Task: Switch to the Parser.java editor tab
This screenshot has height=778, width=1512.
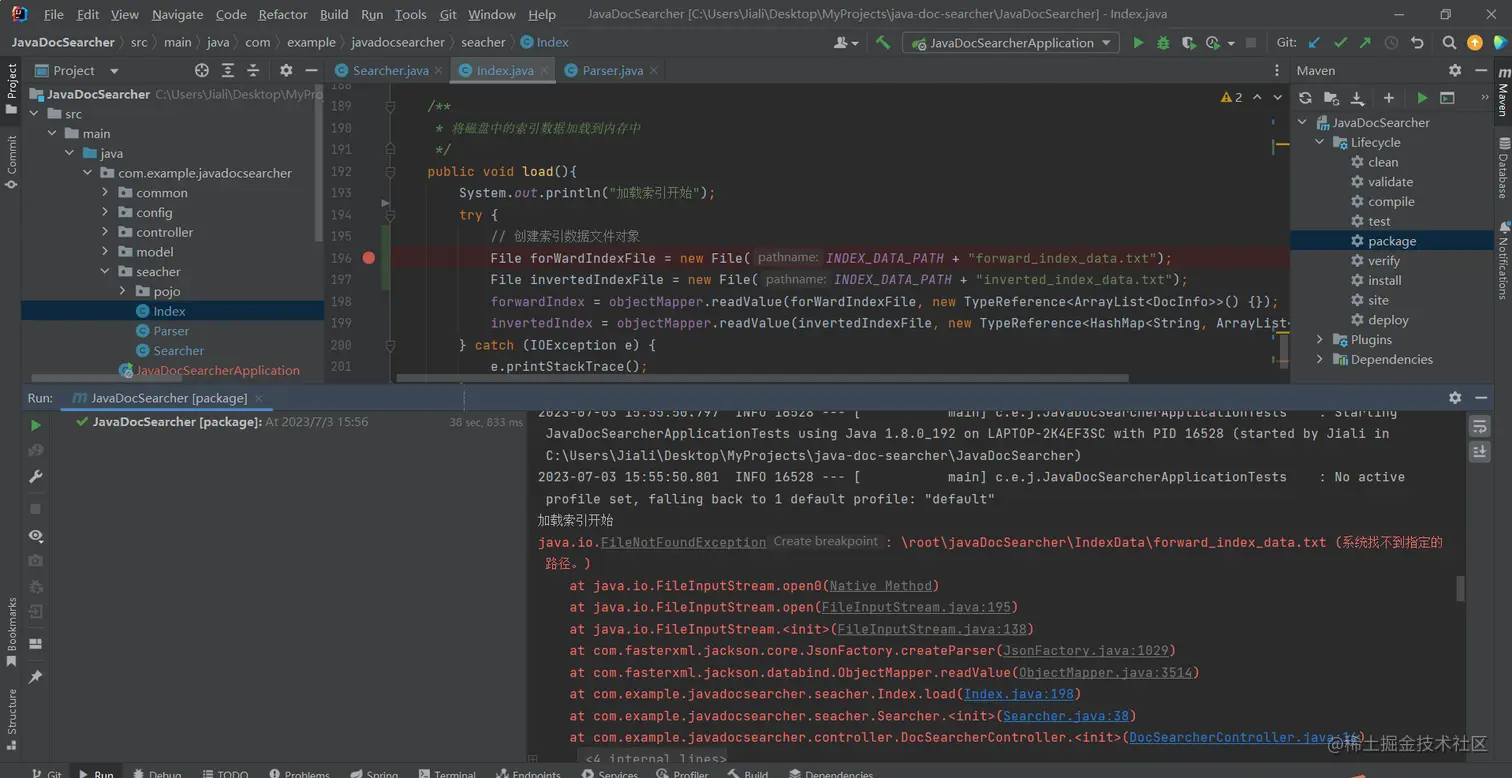Action: pyautogui.click(x=612, y=71)
